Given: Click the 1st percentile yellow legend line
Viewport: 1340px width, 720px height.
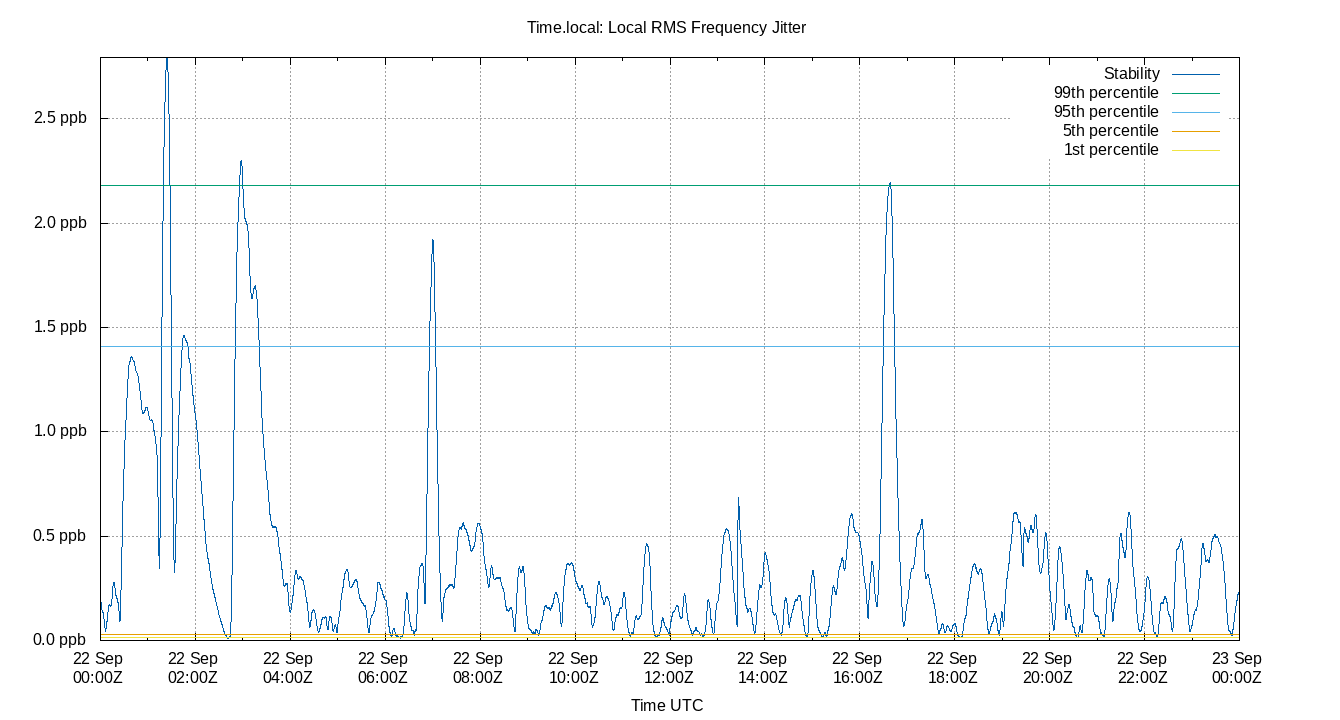Looking at the screenshot, I should [x=1195, y=150].
